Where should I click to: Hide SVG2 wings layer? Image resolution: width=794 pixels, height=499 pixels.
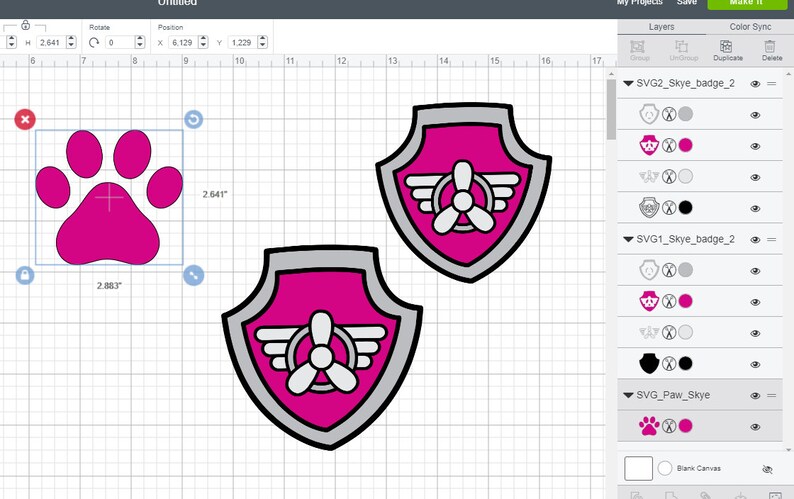pyautogui.click(x=755, y=177)
